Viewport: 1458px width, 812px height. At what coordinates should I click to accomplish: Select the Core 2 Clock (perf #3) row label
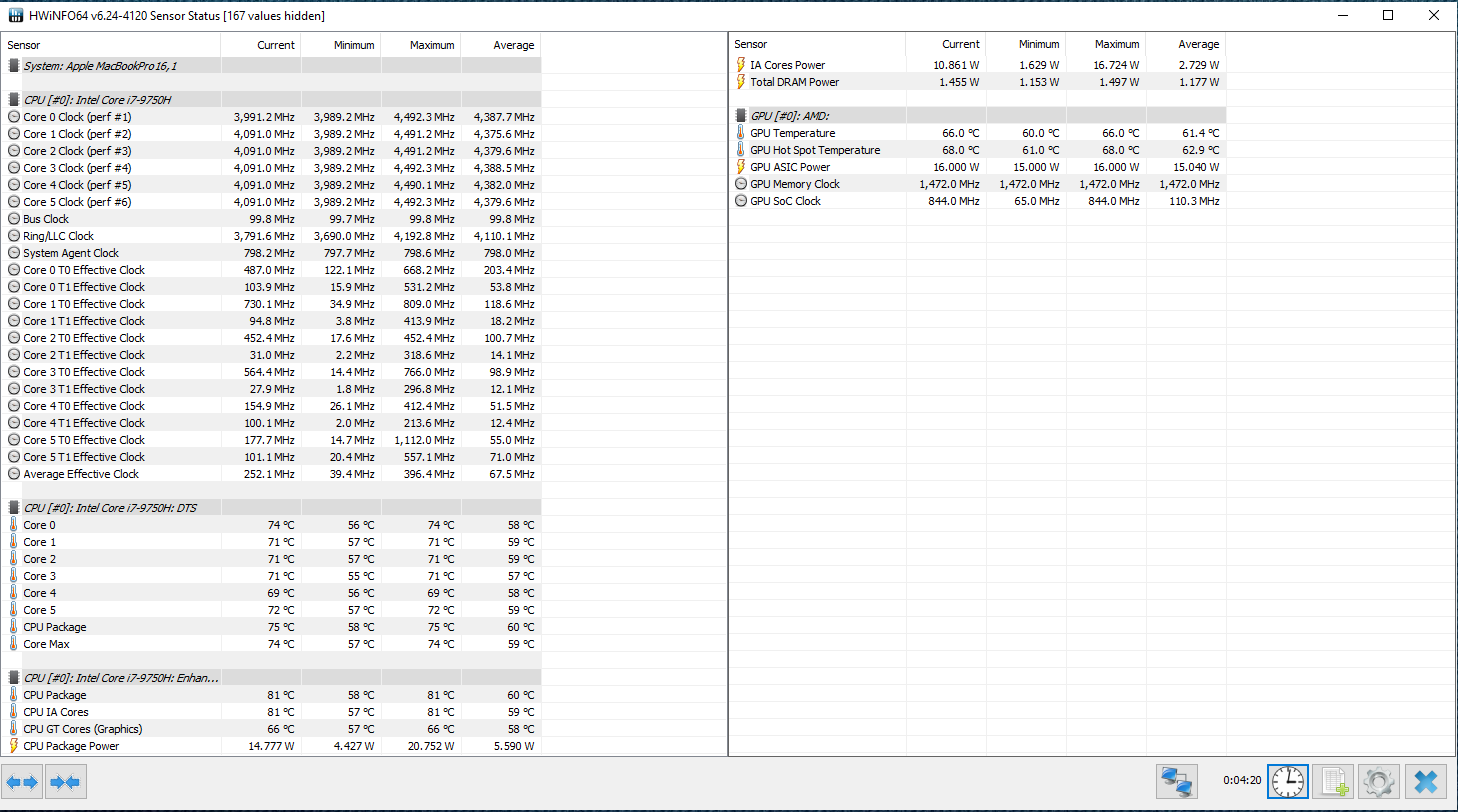point(77,151)
